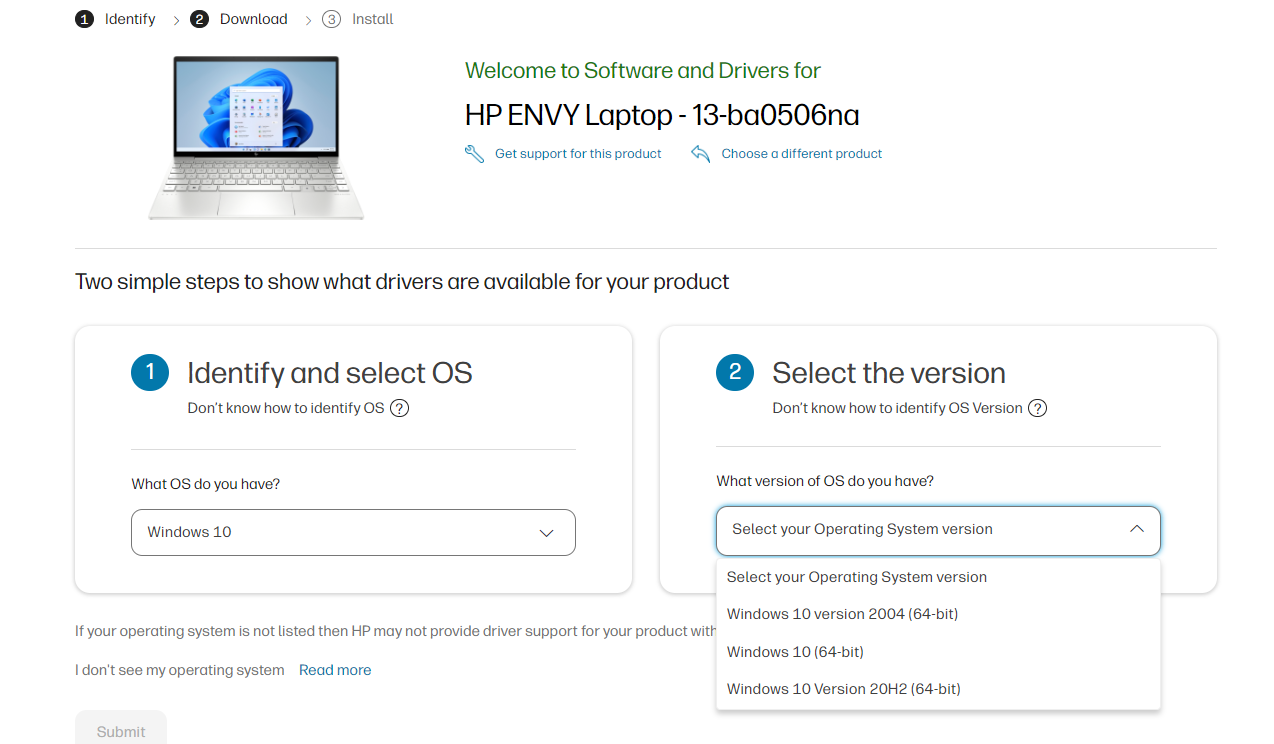Select Windows 10 version 2004 (64-bit)
The height and width of the screenshot is (744, 1274).
point(842,614)
